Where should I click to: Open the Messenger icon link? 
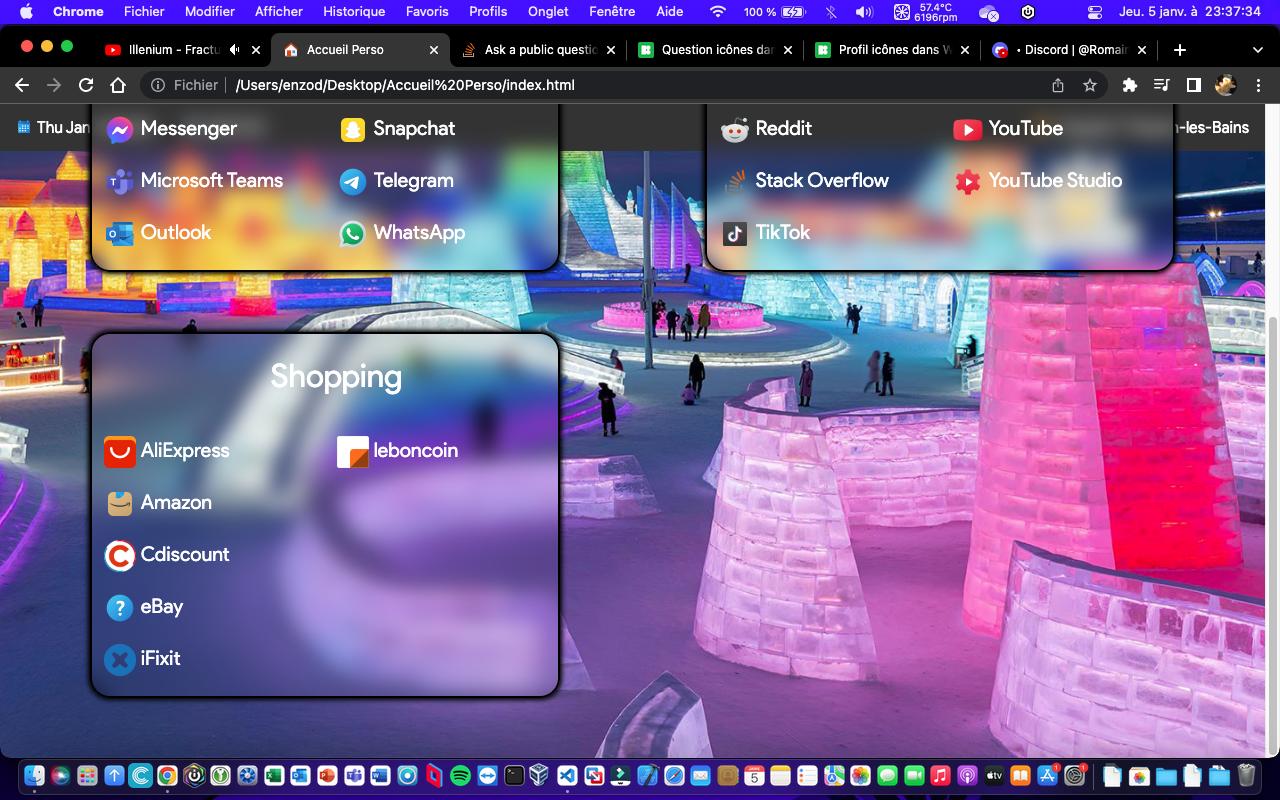[x=120, y=129]
